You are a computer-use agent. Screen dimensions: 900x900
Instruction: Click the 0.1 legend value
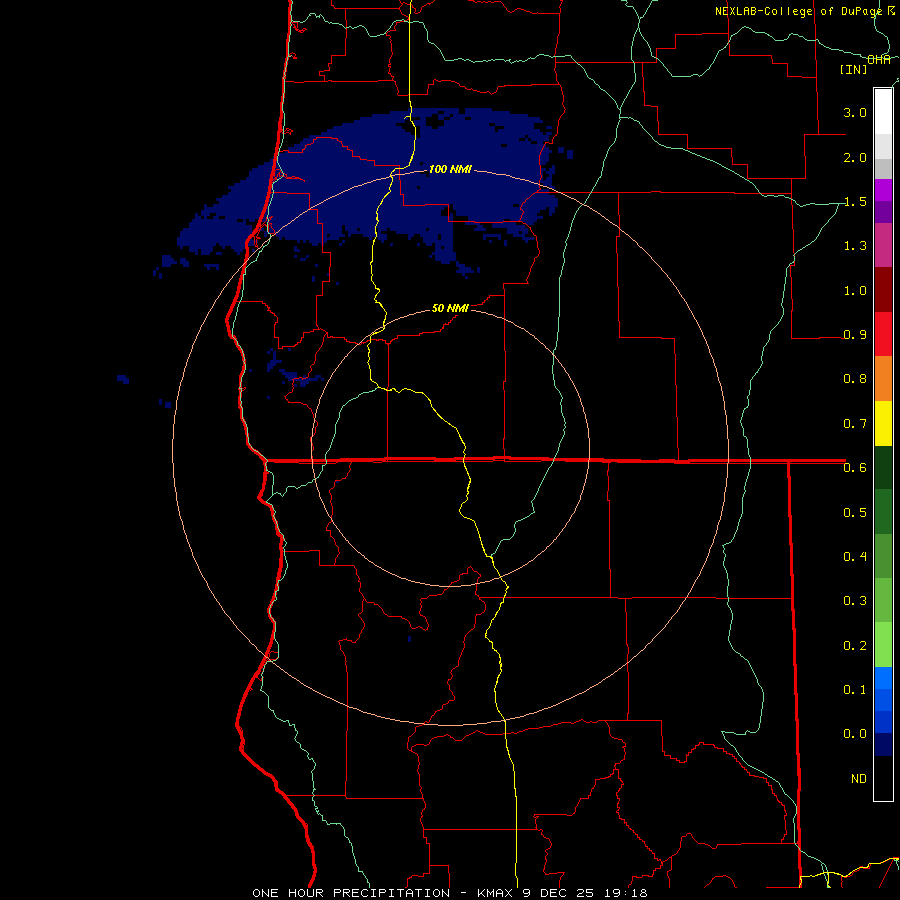click(x=855, y=689)
